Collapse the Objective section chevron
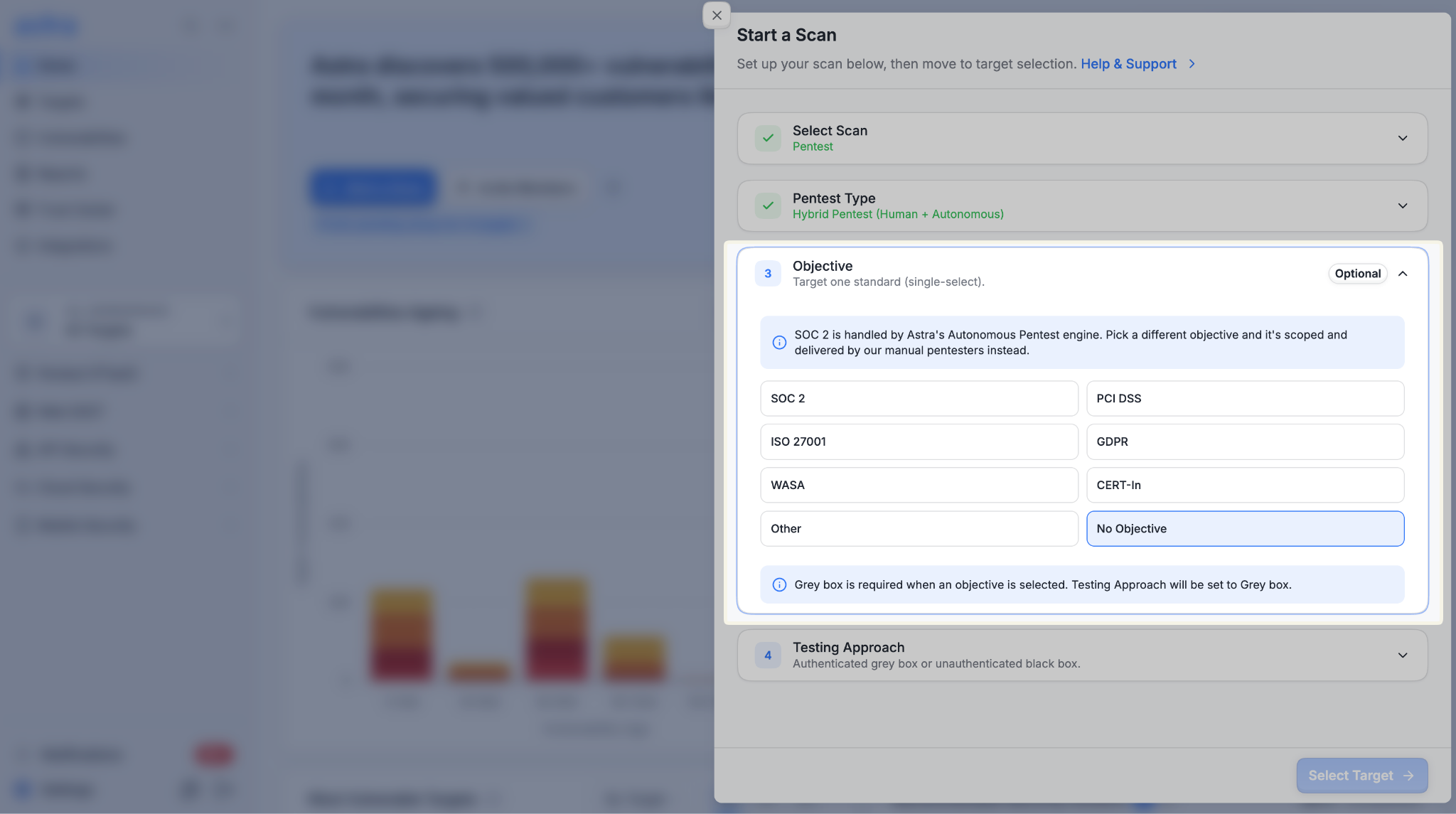 (x=1403, y=274)
